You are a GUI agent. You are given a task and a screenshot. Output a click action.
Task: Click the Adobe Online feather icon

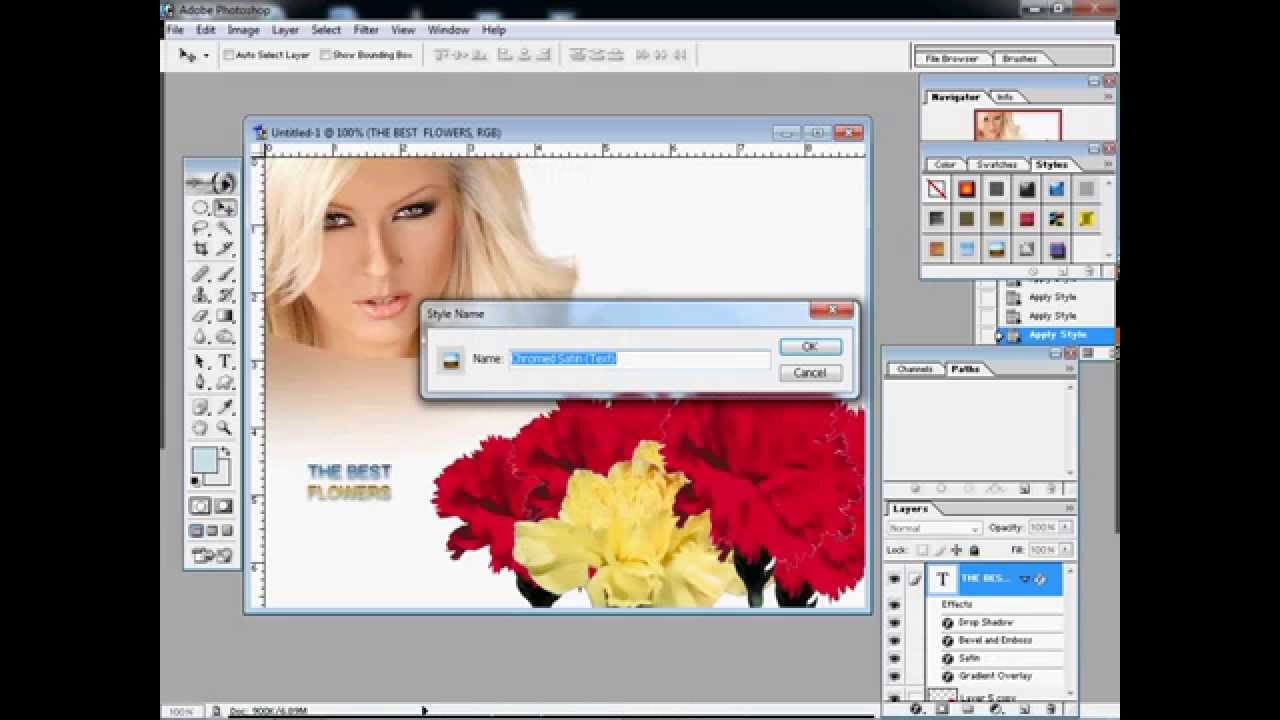coord(212,183)
